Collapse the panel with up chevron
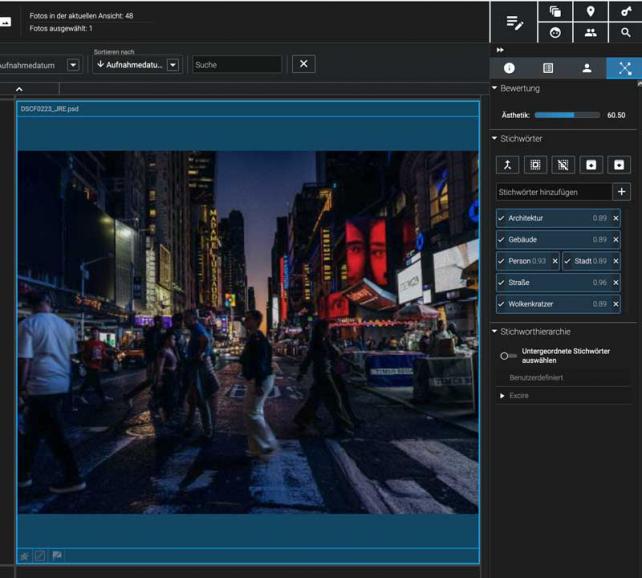The height and width of the screenshot is (578, 642). pos(19,89)
